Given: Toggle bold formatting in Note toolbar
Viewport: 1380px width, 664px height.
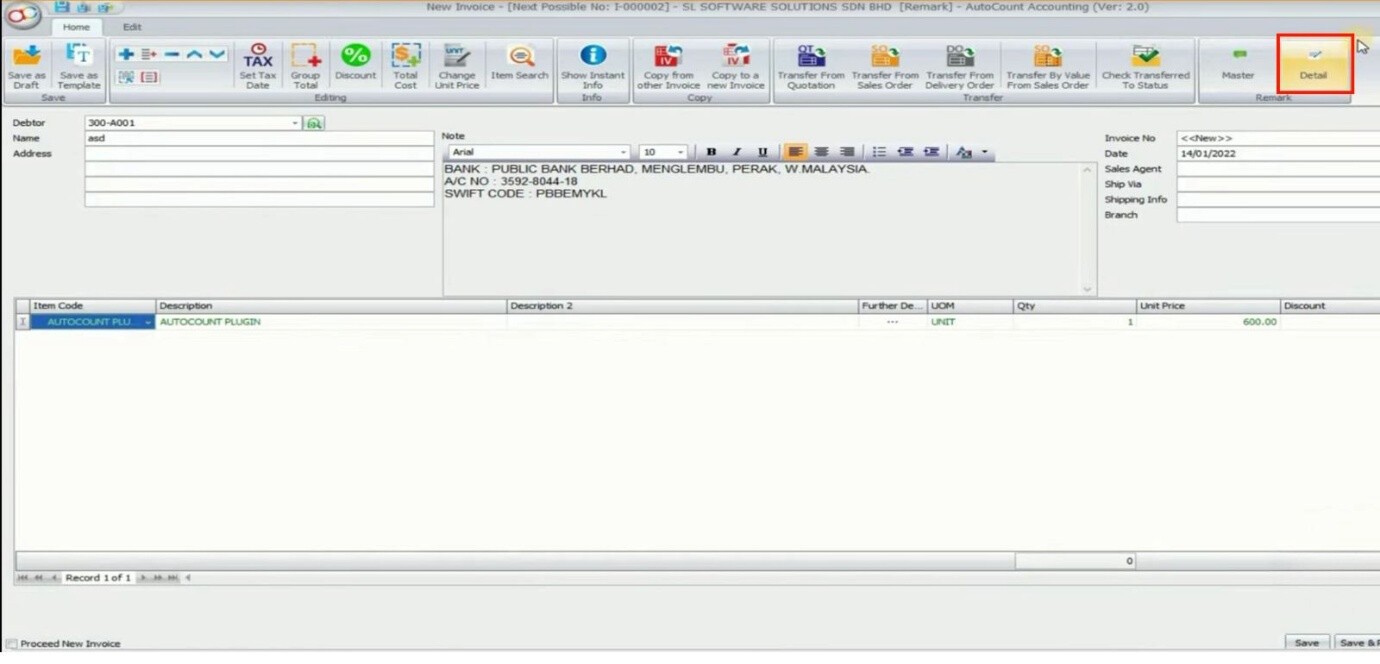Looking at the screenshot, I should point(711,152).
